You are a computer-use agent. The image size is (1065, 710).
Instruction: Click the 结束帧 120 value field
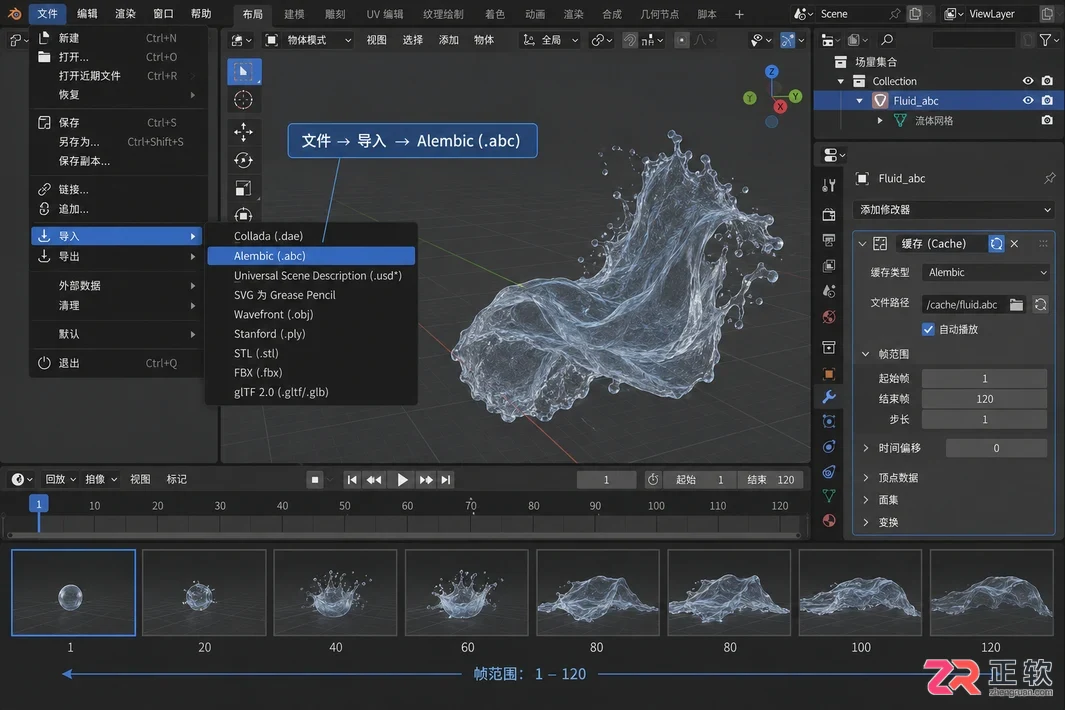click(x=984, y=399)
